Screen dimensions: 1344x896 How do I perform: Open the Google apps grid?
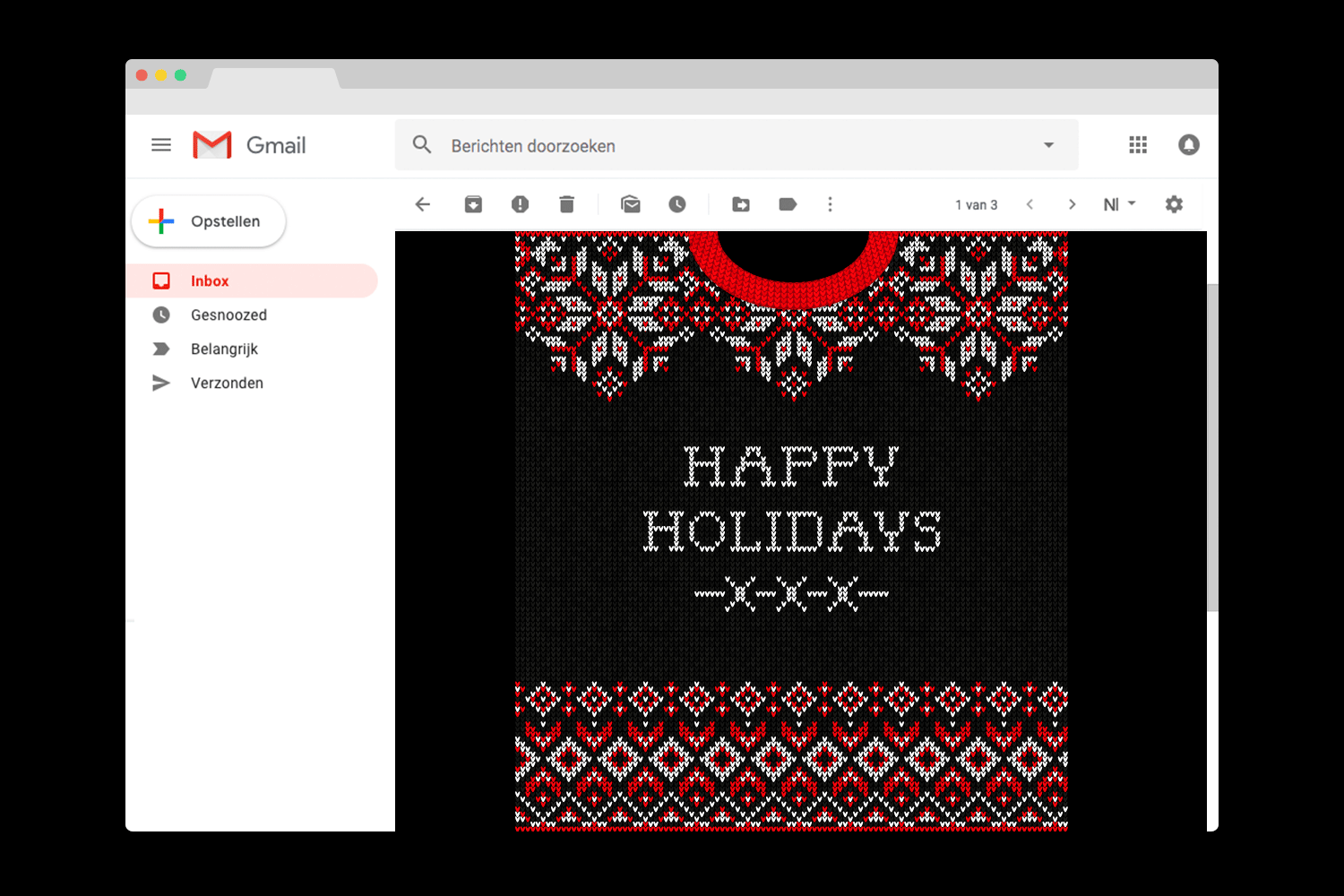coord(1138,145)
